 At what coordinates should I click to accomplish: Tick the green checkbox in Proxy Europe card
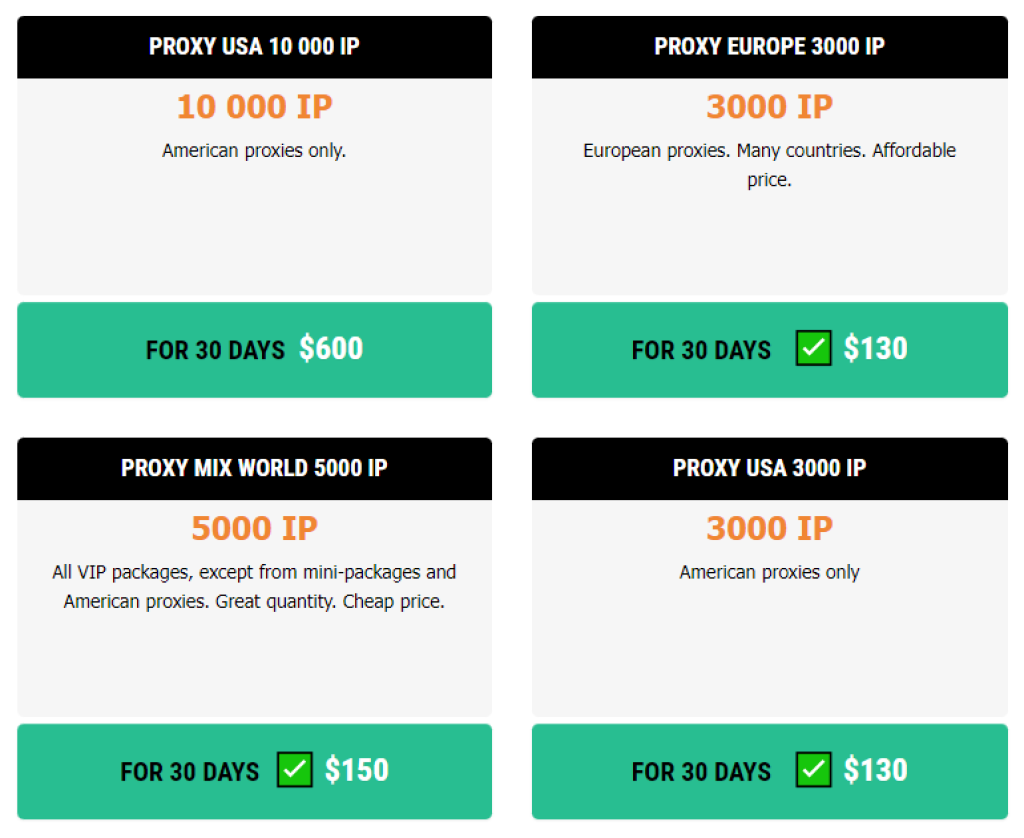click(813, 349)
